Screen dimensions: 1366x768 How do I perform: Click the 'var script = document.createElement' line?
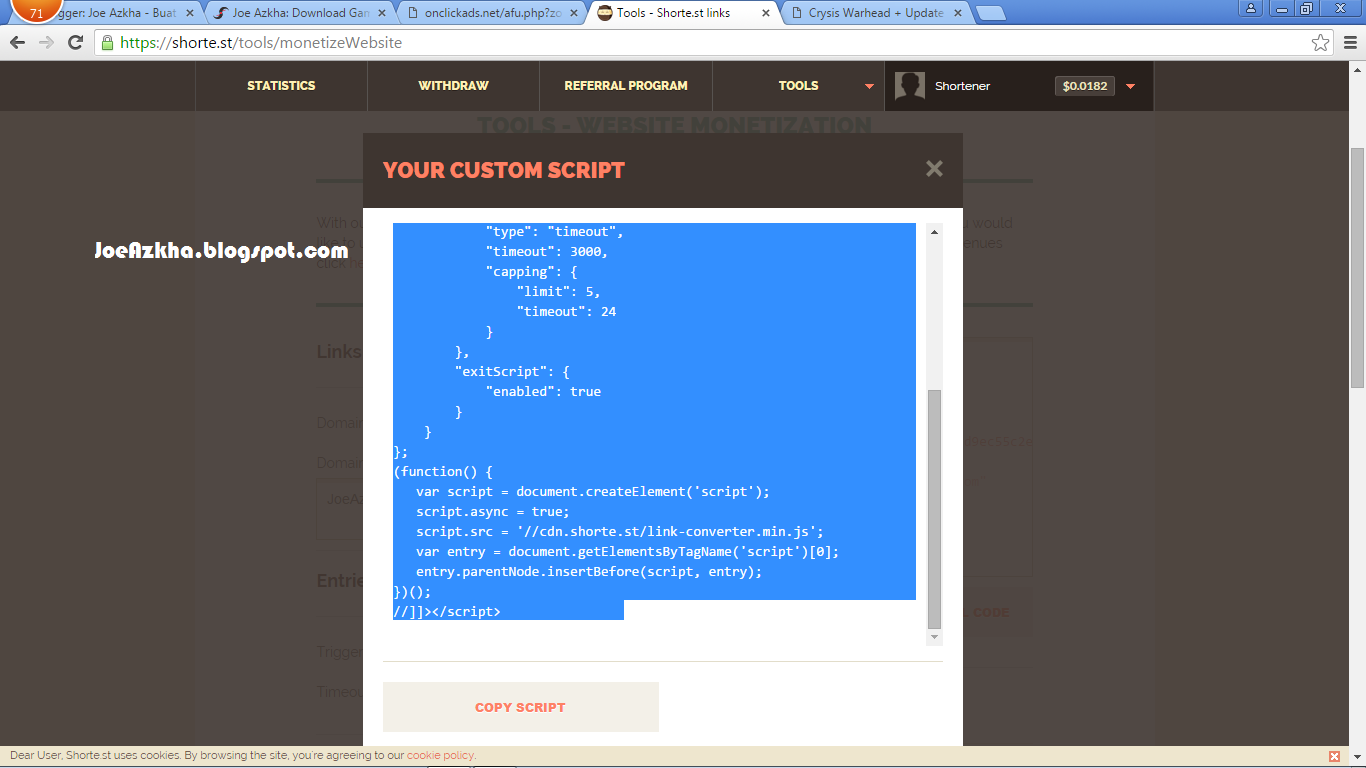(593, 492)
